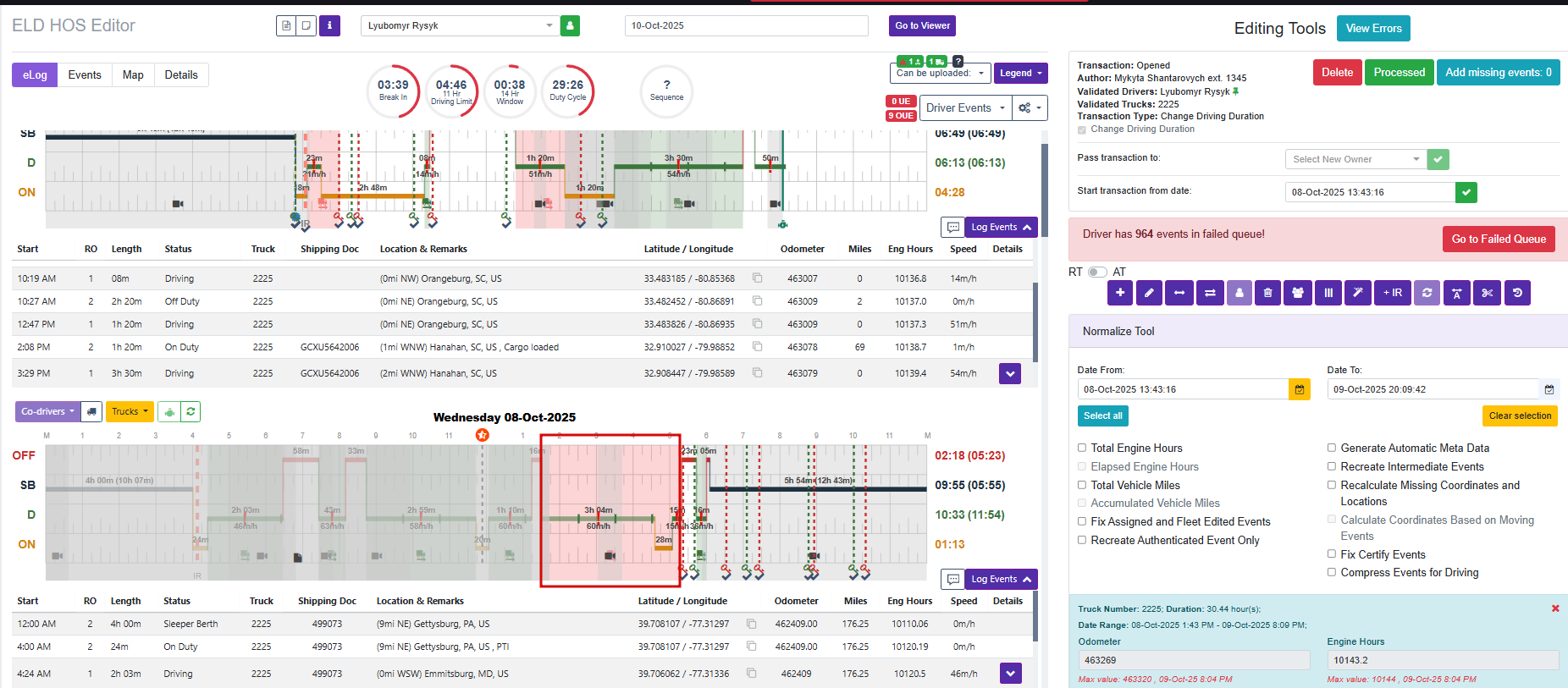Image resolution: width=1568 pixels, height=688 pixels.
Task: Open the Select New Owner dropdown
Action: coord(1355,159)
